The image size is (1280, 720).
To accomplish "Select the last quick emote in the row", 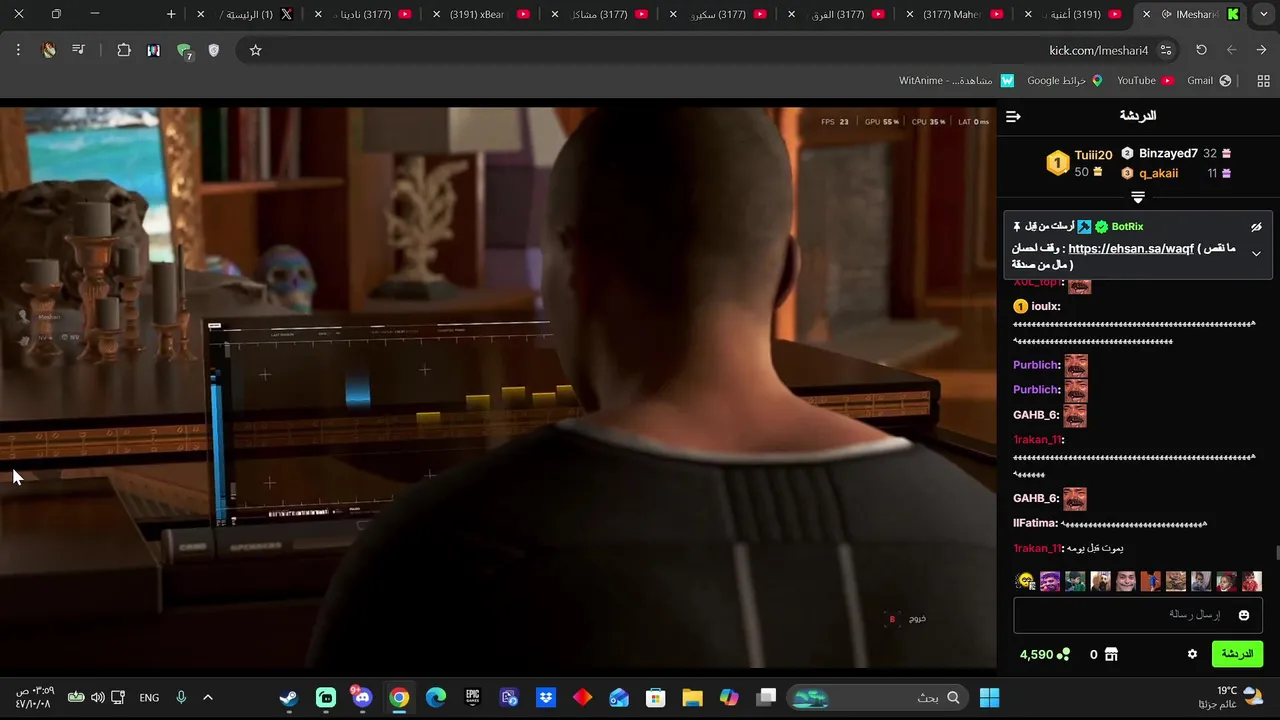I will [x=1252, y=581].
